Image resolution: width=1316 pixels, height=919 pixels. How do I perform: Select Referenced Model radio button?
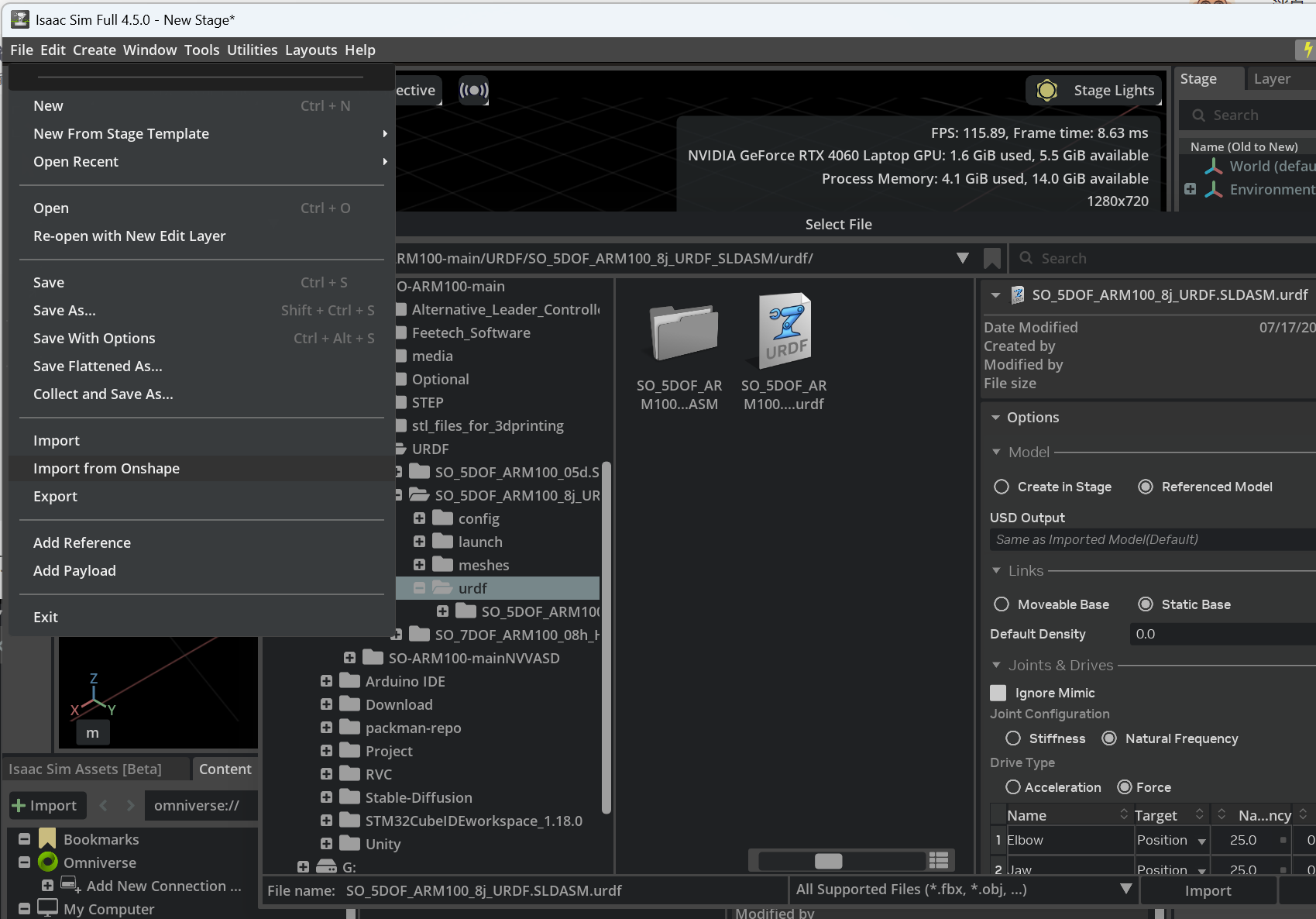(x=1146, y=487)
